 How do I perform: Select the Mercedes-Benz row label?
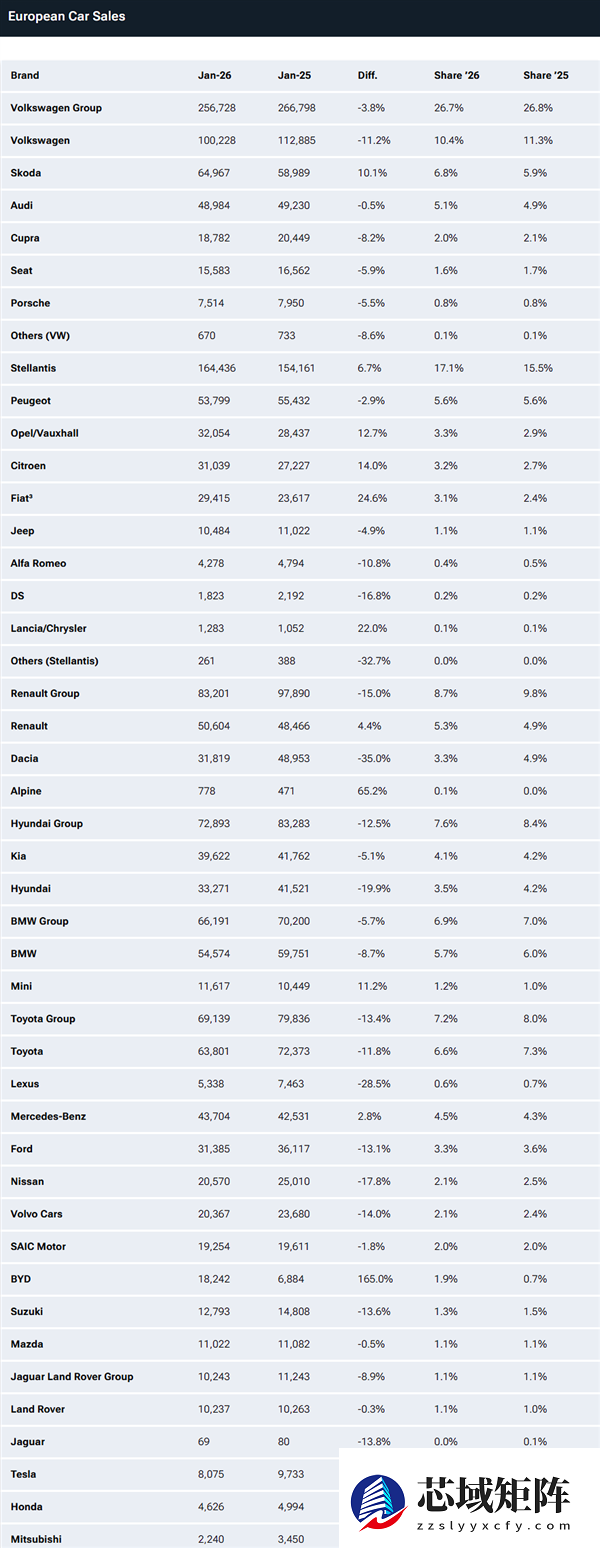point(48,1116)
